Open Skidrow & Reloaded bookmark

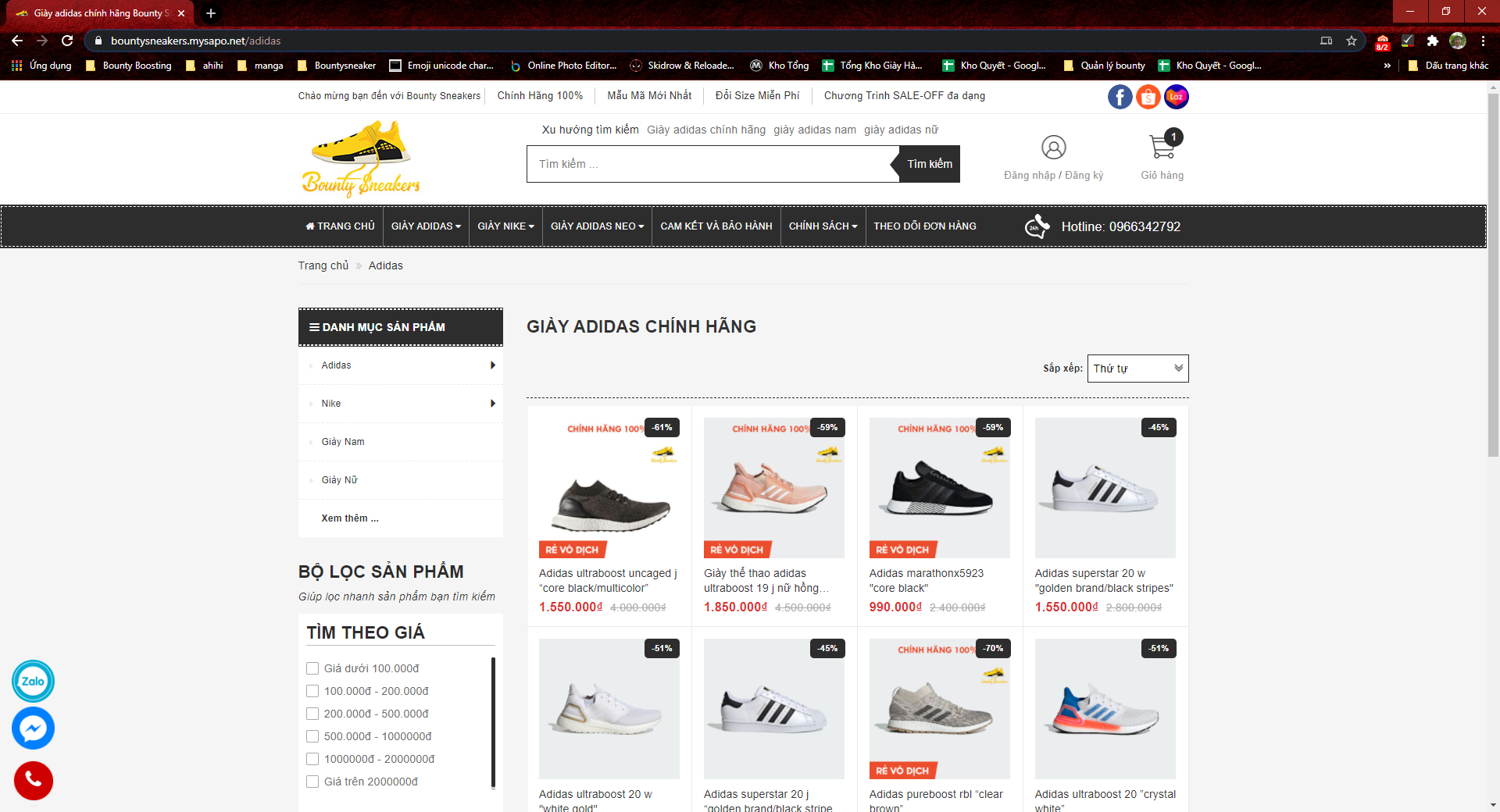click(682, 66)
